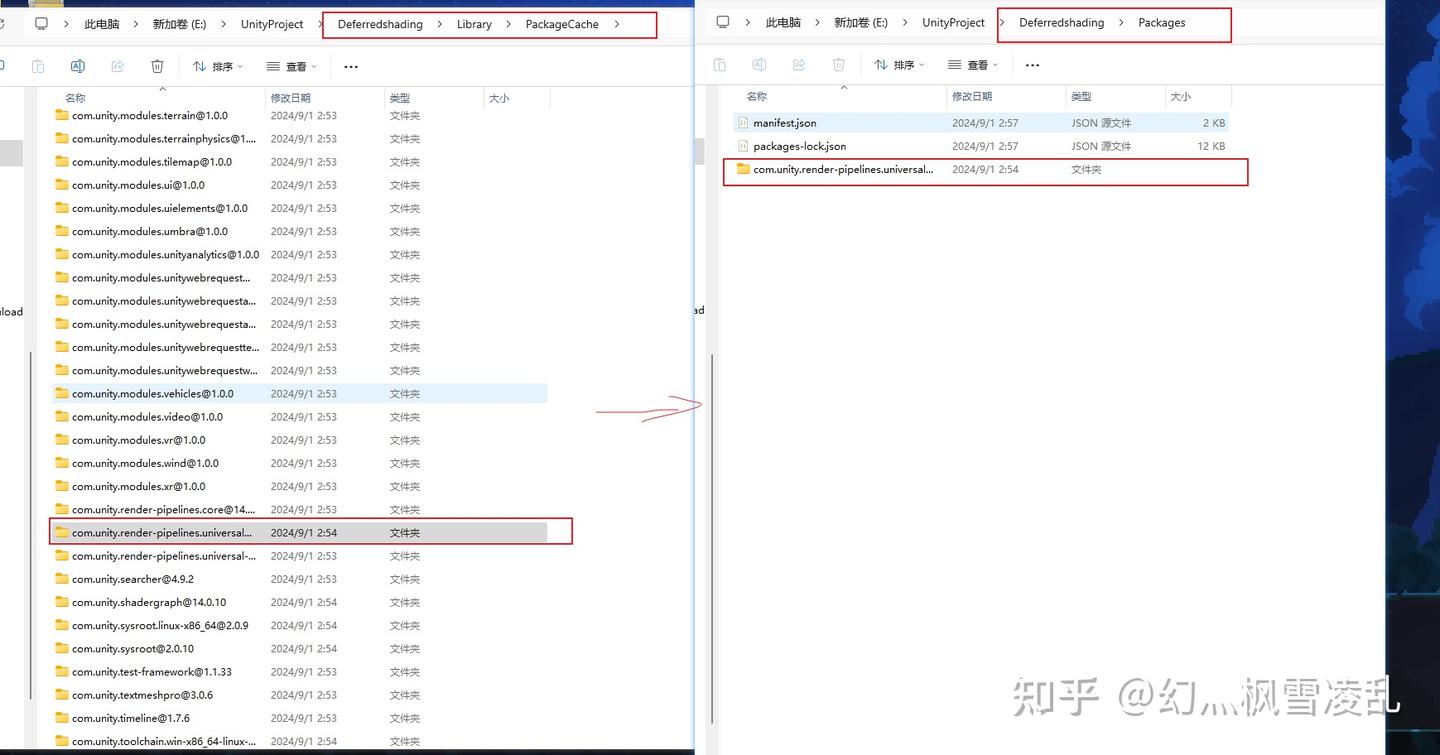Image resolution: width=1440 pixels, height=755 pixels.
Task: Click folder icon of com.unity.shadergraph@14.0.10
Action: coord(62,602)
